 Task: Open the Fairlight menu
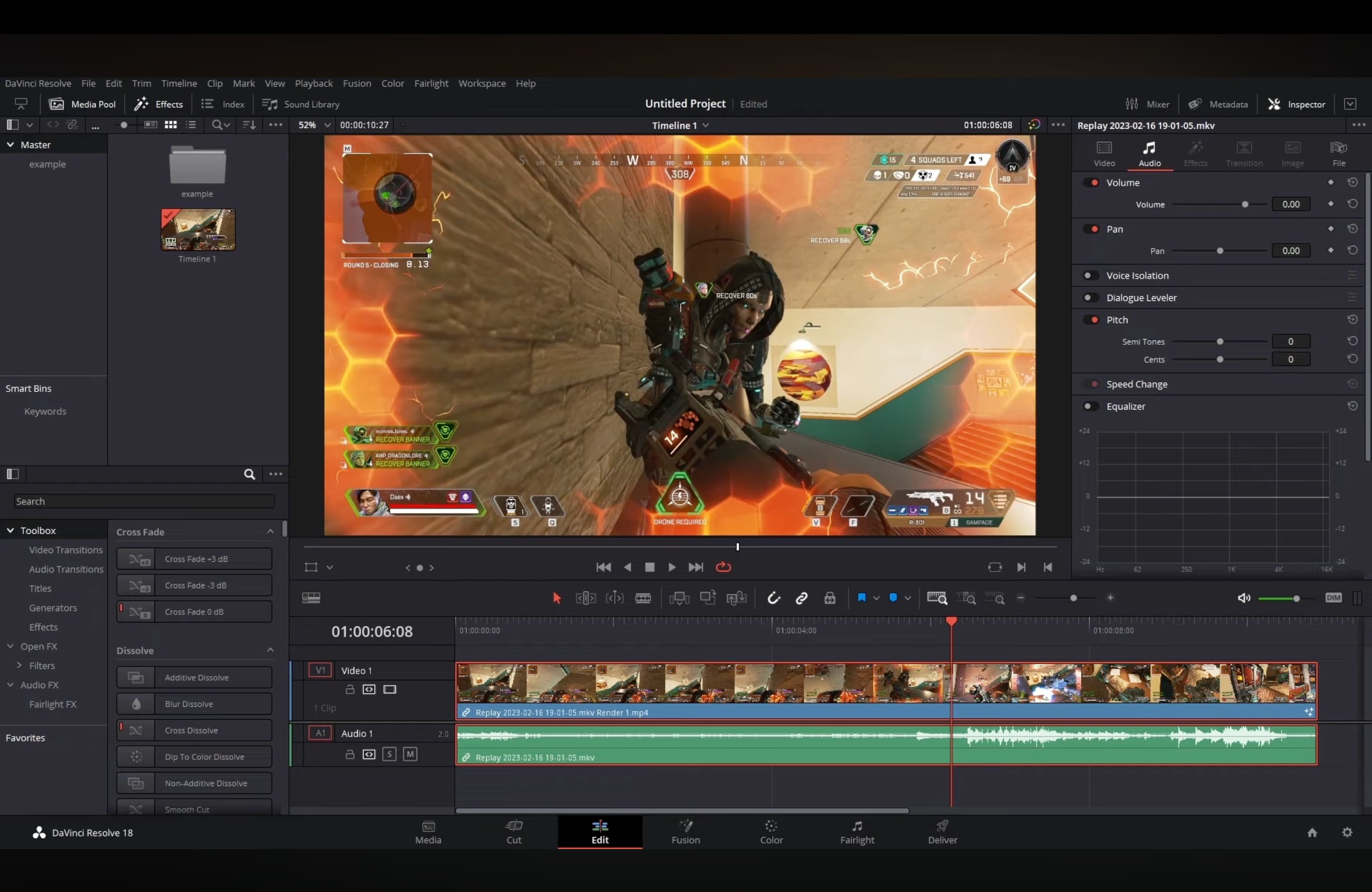(431, 84)
